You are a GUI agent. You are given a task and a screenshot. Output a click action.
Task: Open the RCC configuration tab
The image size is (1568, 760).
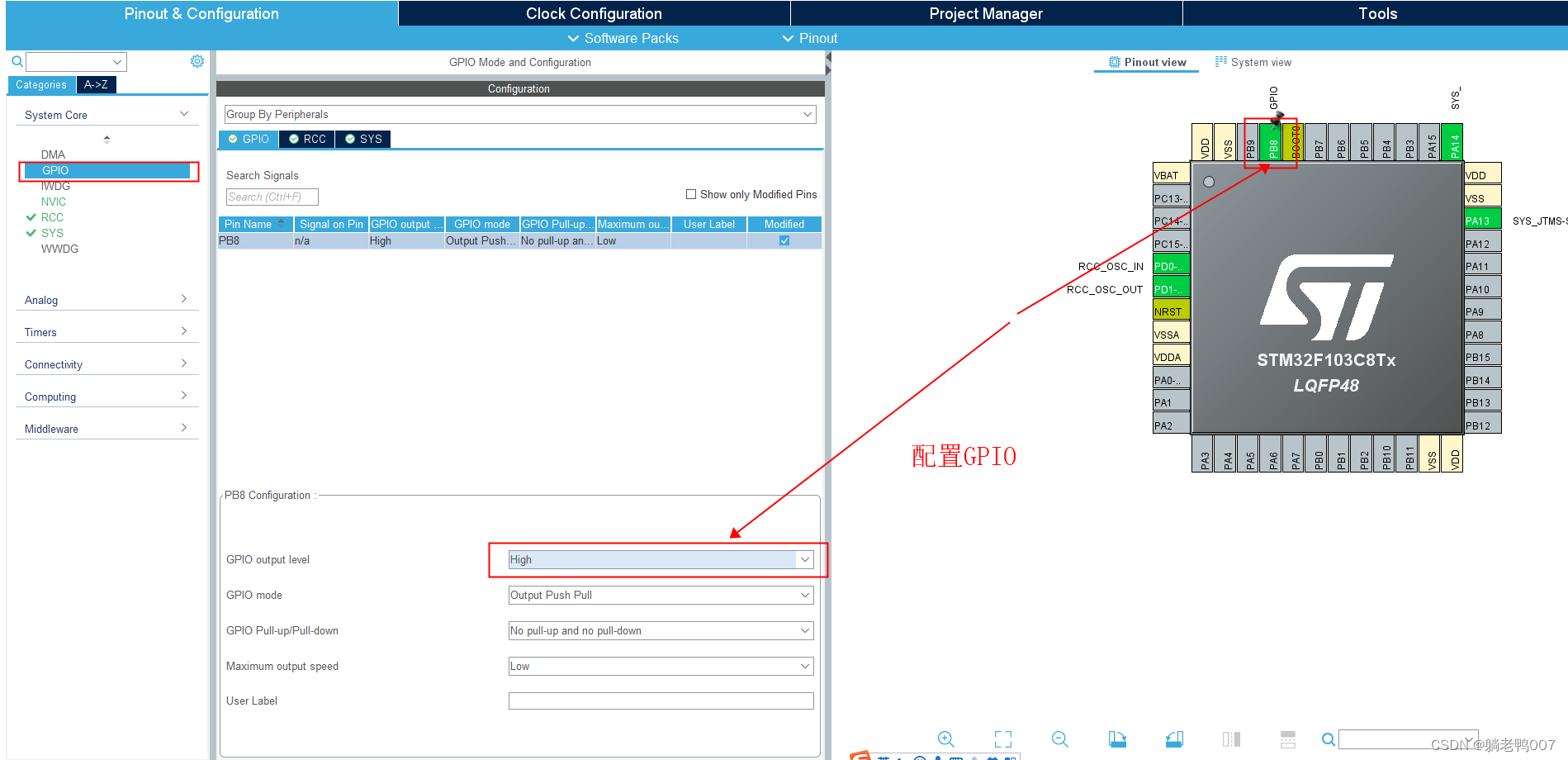click(307, 139)
